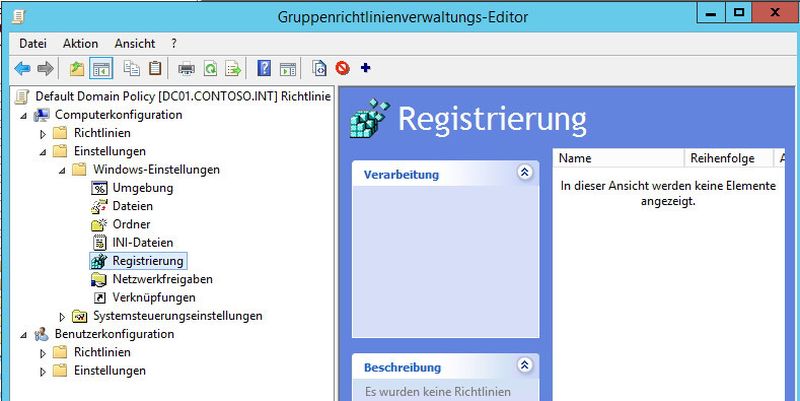Select Windows-Einstellungen tree label
800x401 pixels.
156,169
